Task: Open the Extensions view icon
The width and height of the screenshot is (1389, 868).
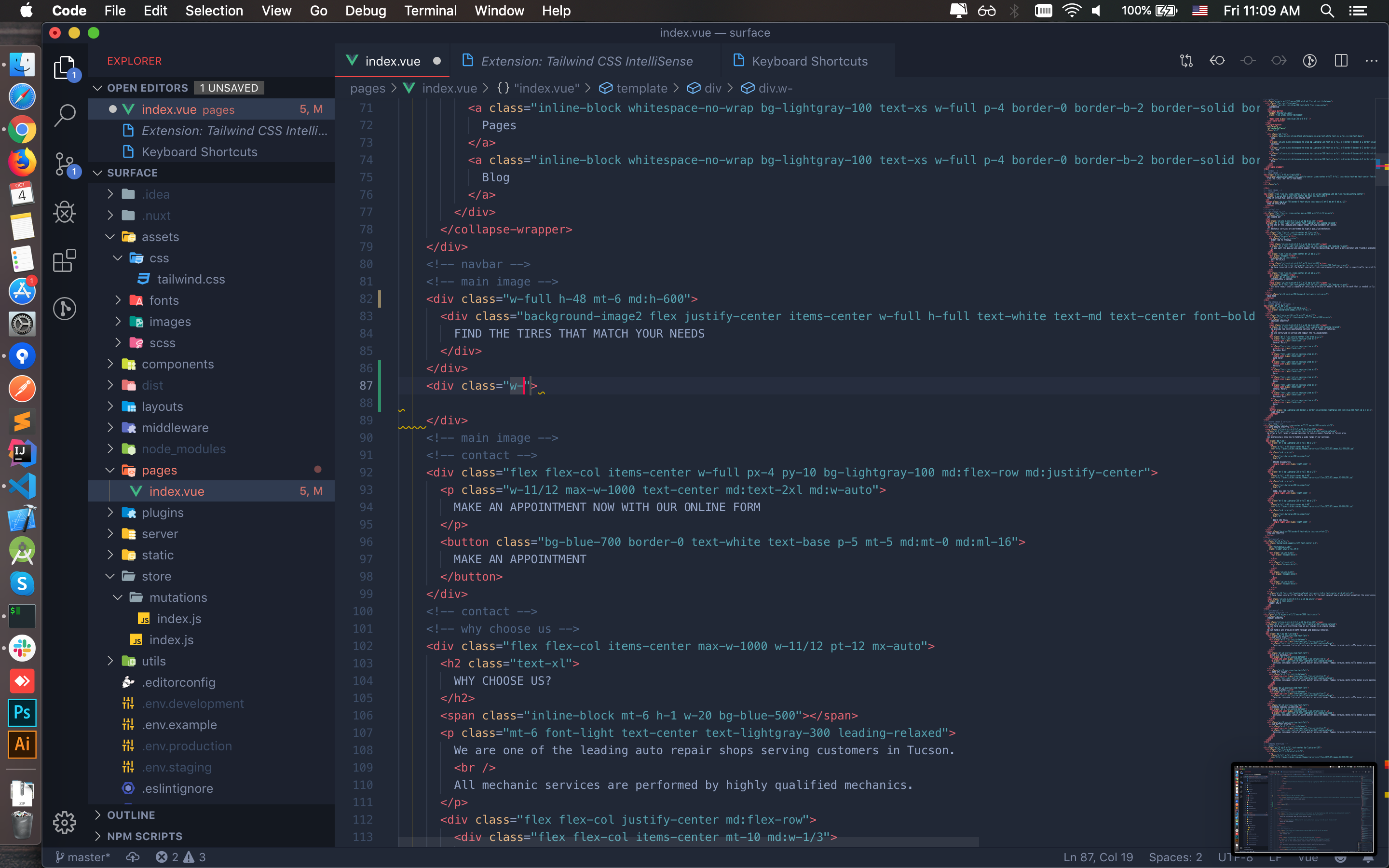Action: [64, 260]
